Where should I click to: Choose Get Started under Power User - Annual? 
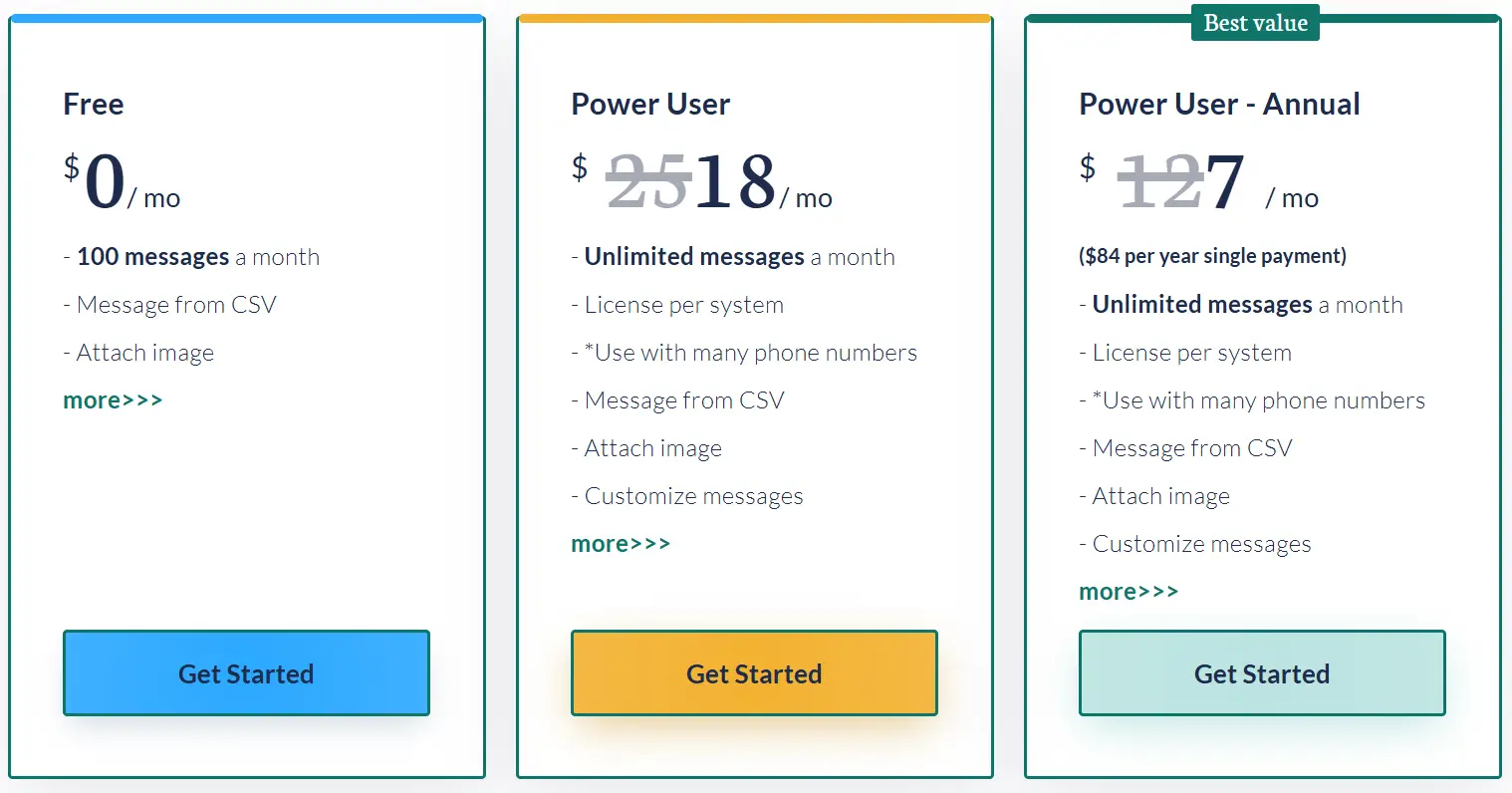pyautogui.click(x=1261, y=673)
